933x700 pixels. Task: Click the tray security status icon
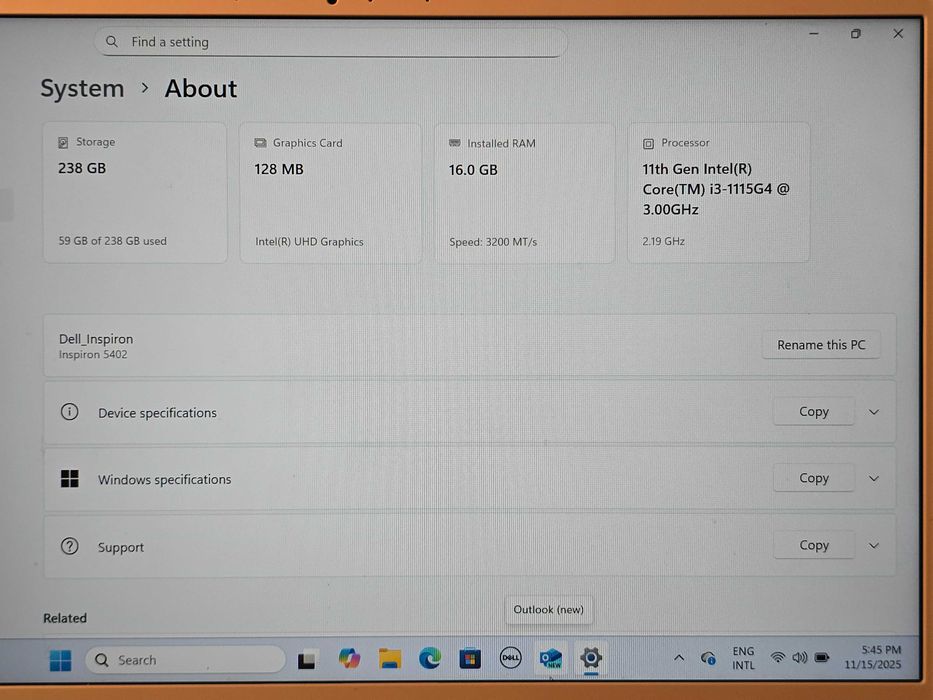pos(707,658)
